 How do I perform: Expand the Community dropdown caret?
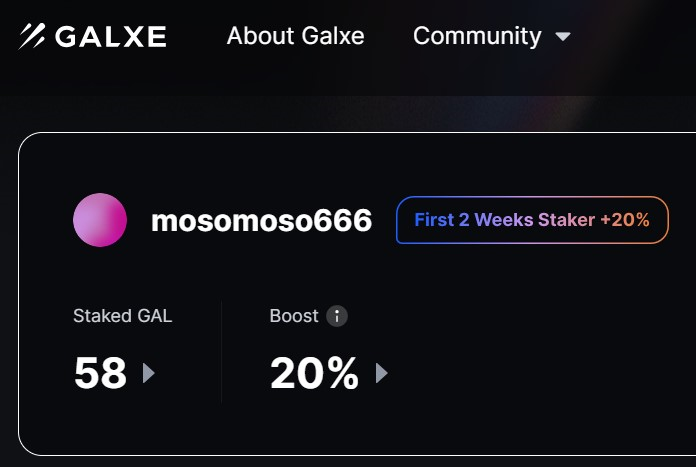563,36
